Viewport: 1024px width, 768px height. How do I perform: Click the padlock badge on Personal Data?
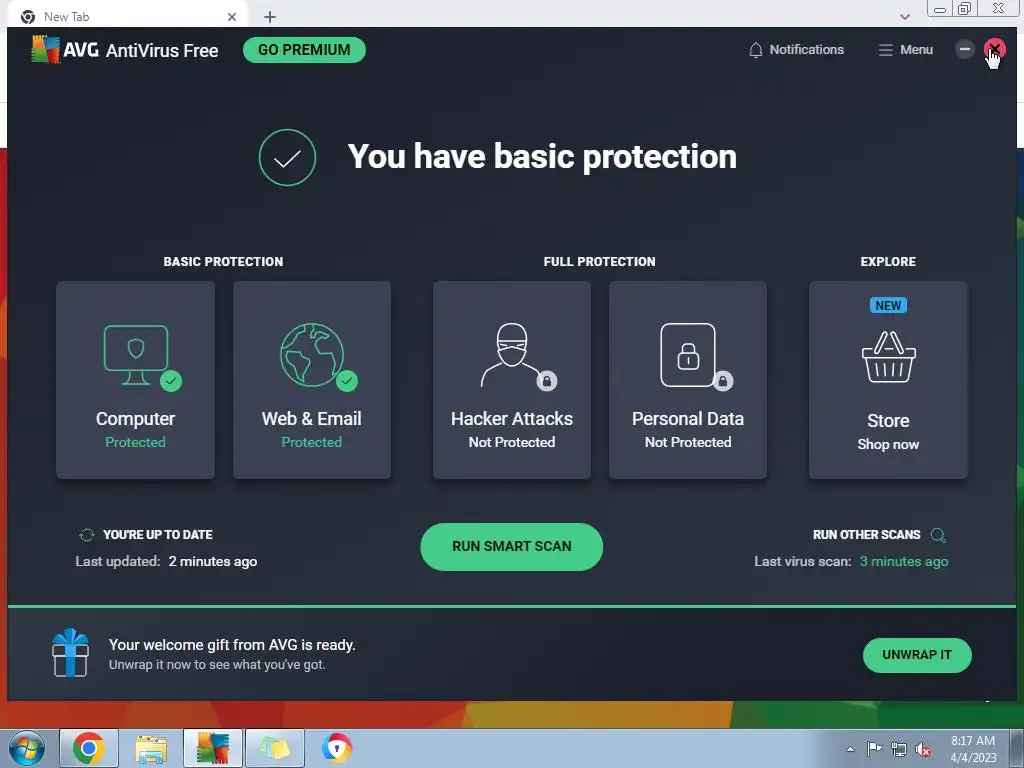pos(723,380)
